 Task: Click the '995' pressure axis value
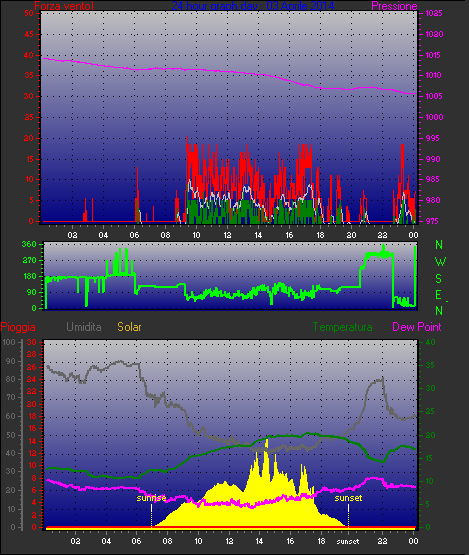click(x=433, y=138)
